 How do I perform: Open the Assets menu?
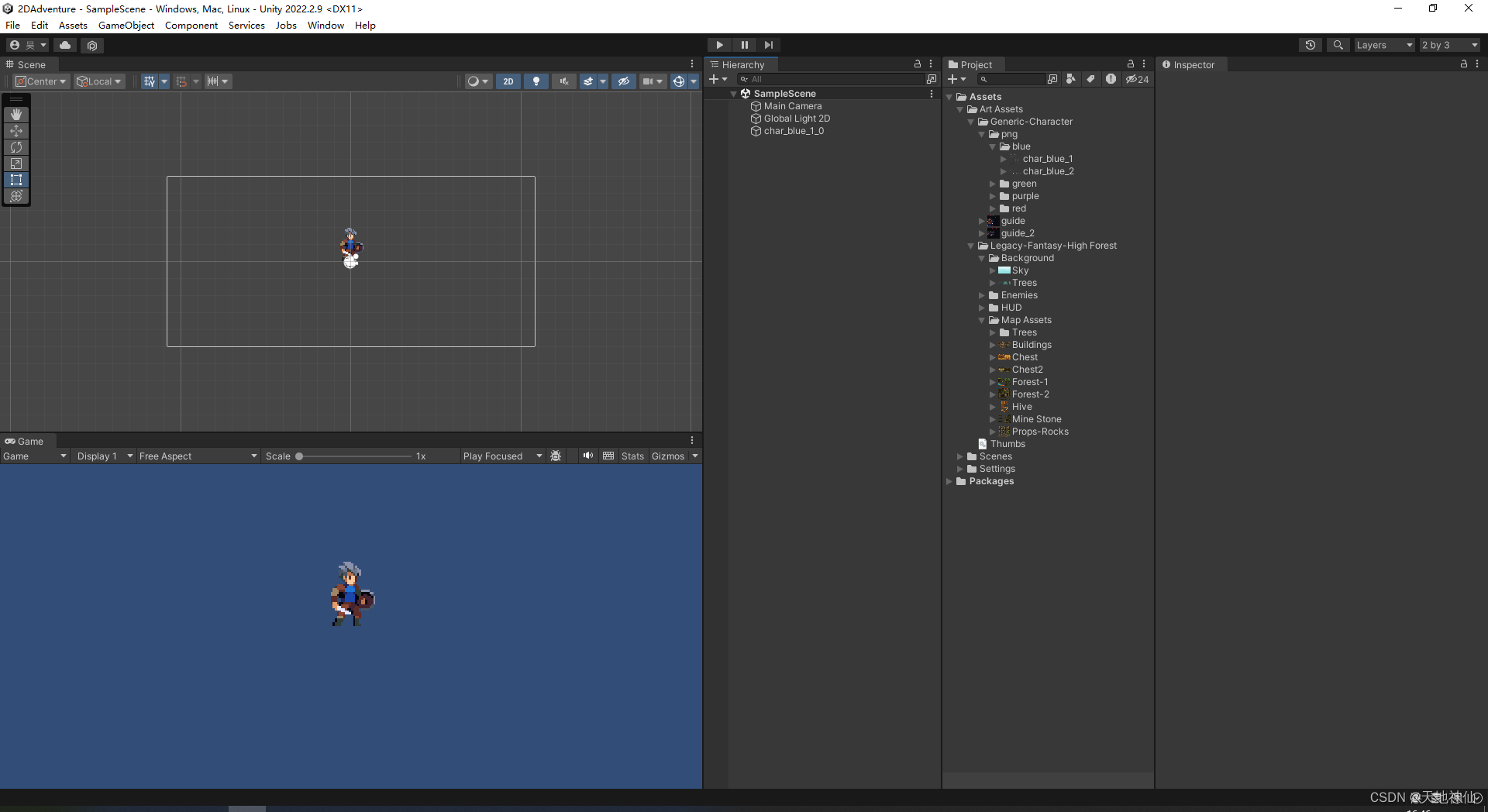click(73, 25)
